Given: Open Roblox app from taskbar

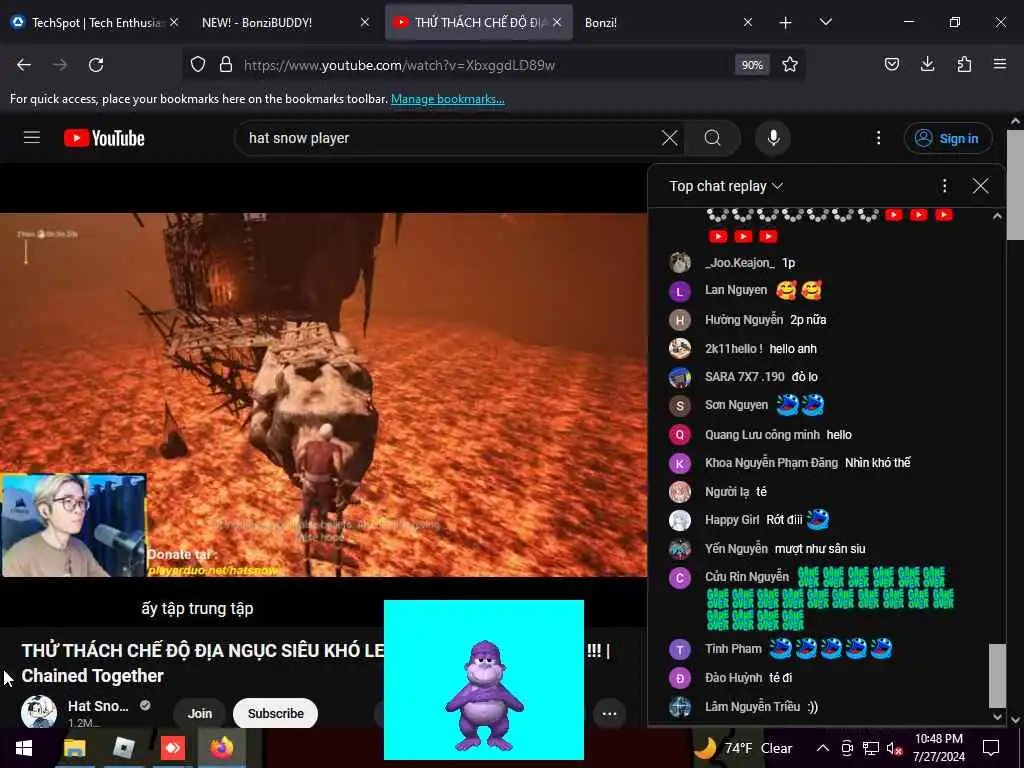Looking at the screenshot, I should coord(123,748).
